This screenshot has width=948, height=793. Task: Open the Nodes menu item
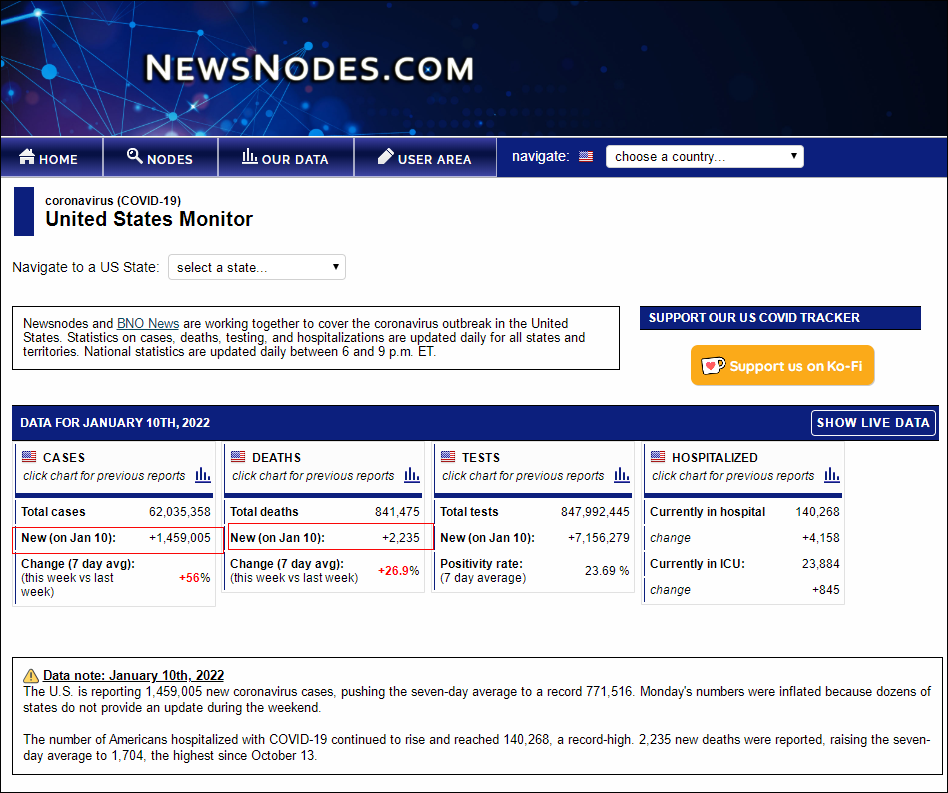160,158
